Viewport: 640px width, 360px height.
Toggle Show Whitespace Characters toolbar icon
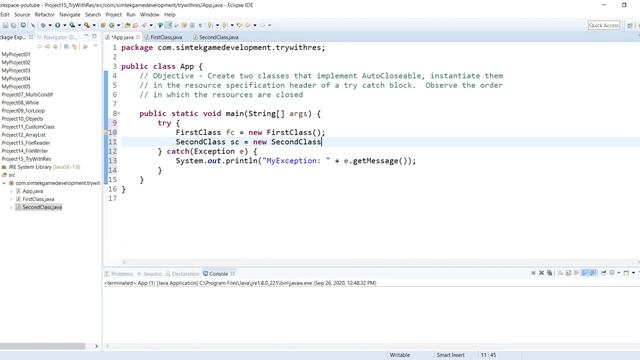pyautogui.click(x=200, y=25)
